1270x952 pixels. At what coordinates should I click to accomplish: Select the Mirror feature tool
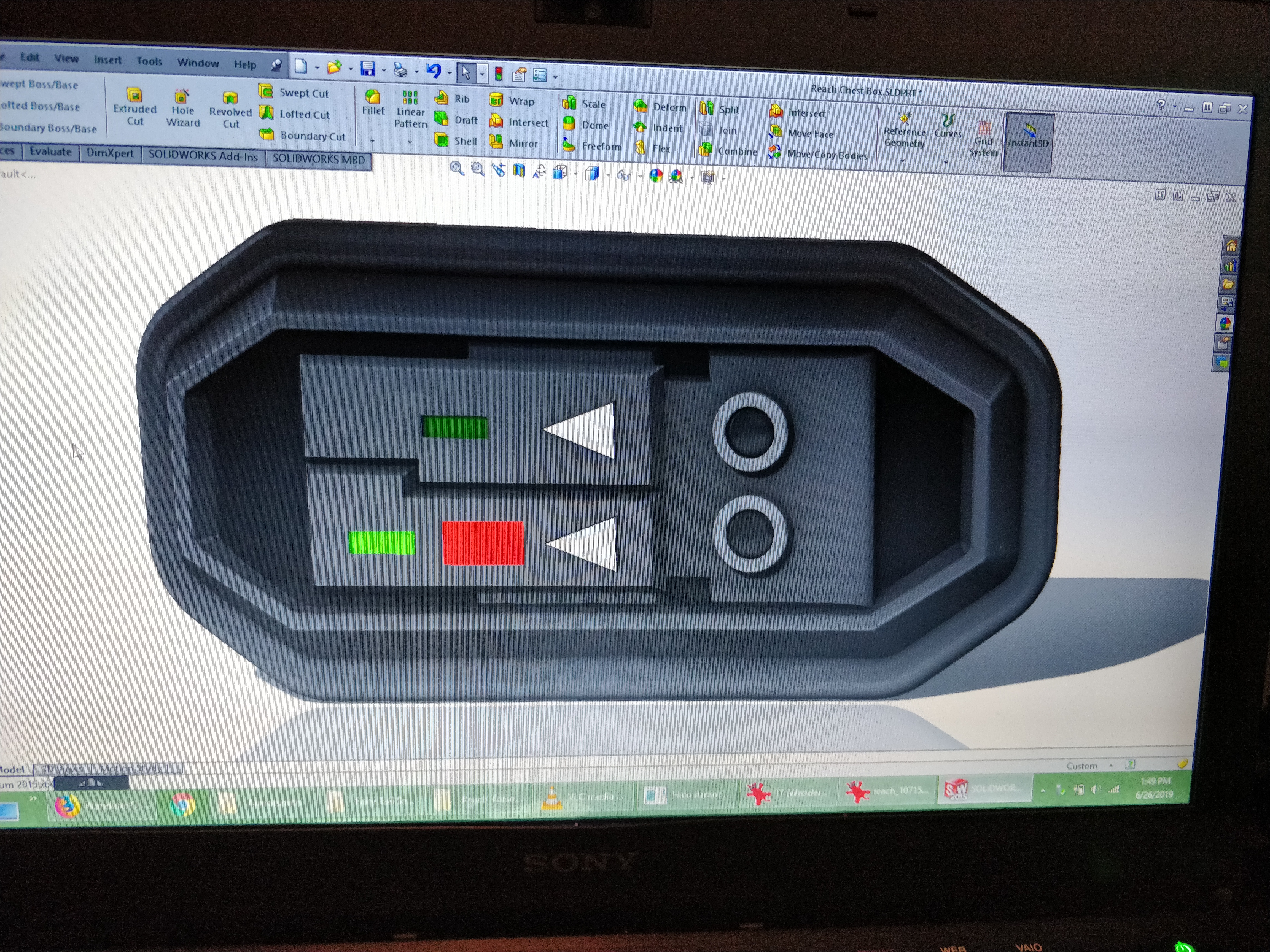click(x=513, y=142)
